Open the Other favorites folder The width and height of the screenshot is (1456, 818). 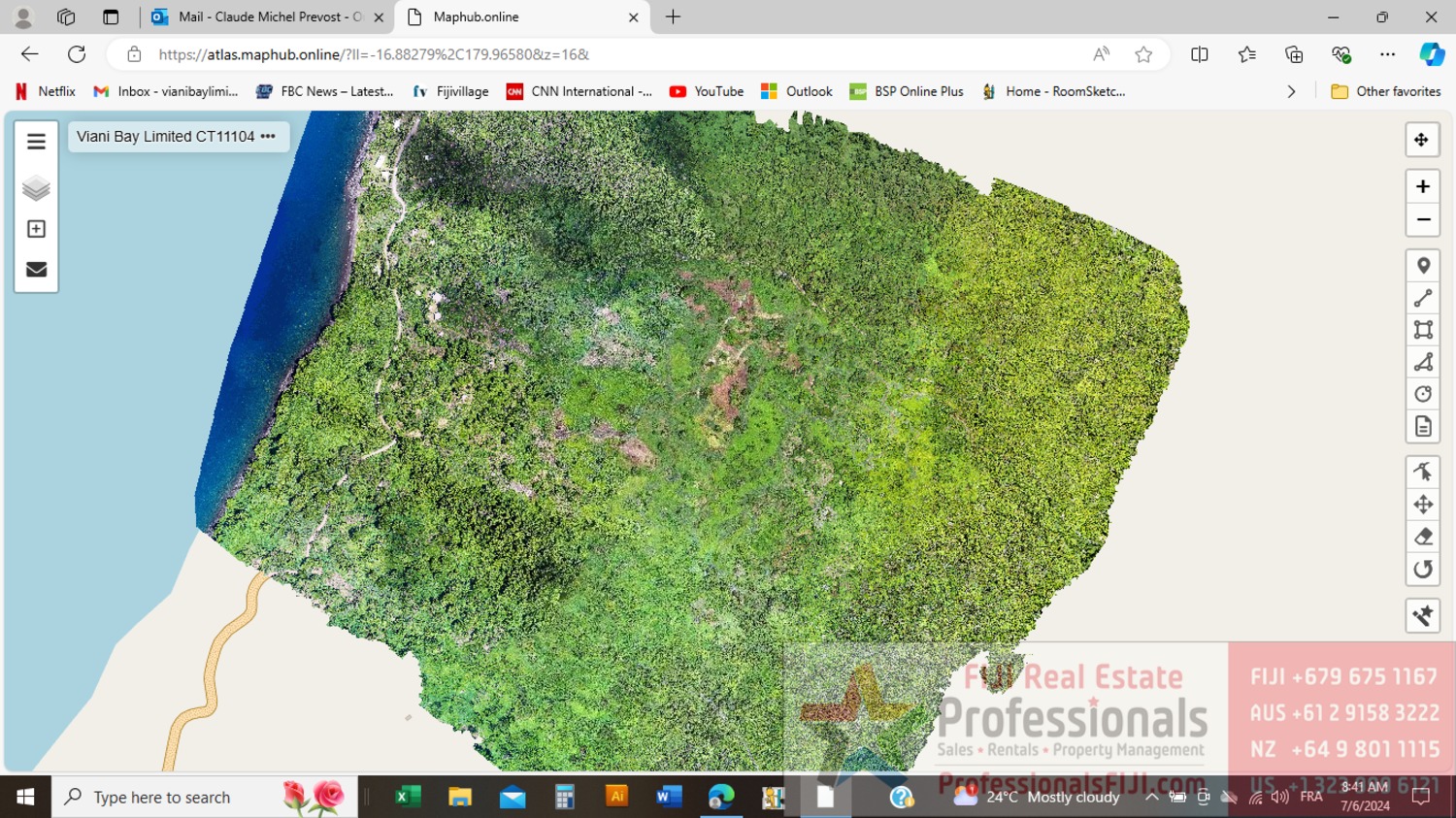point(1386,91)
